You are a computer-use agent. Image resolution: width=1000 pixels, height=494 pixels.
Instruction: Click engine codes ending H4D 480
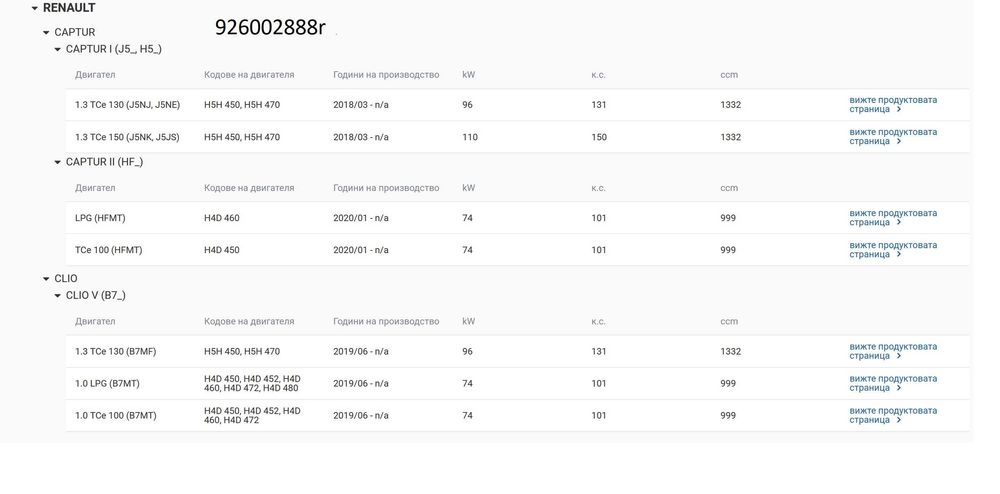252,383
